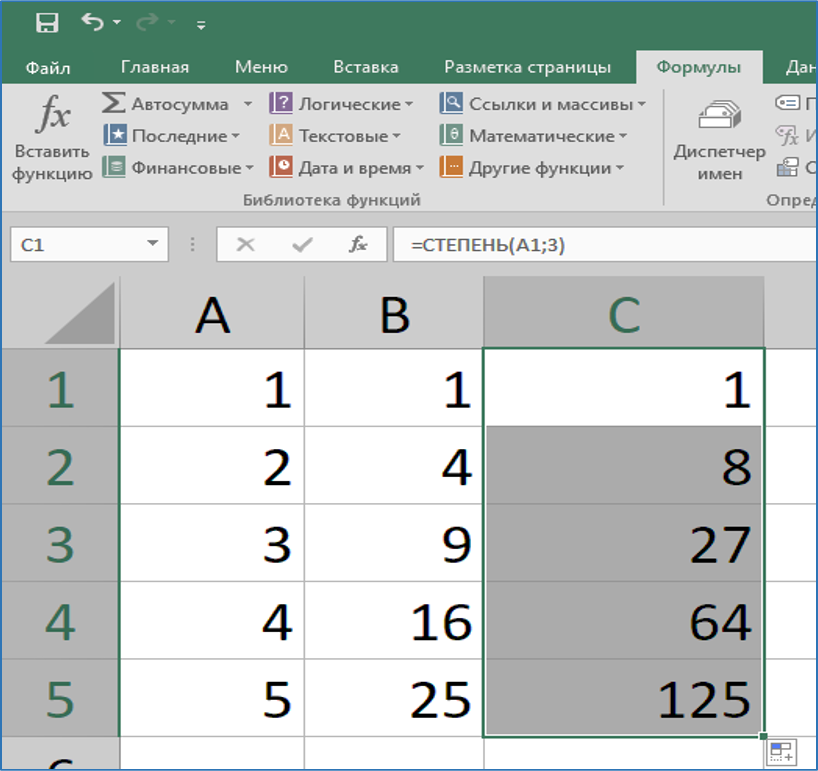
Task: Open Другие функции dropdown
Action: pos(532,167)
